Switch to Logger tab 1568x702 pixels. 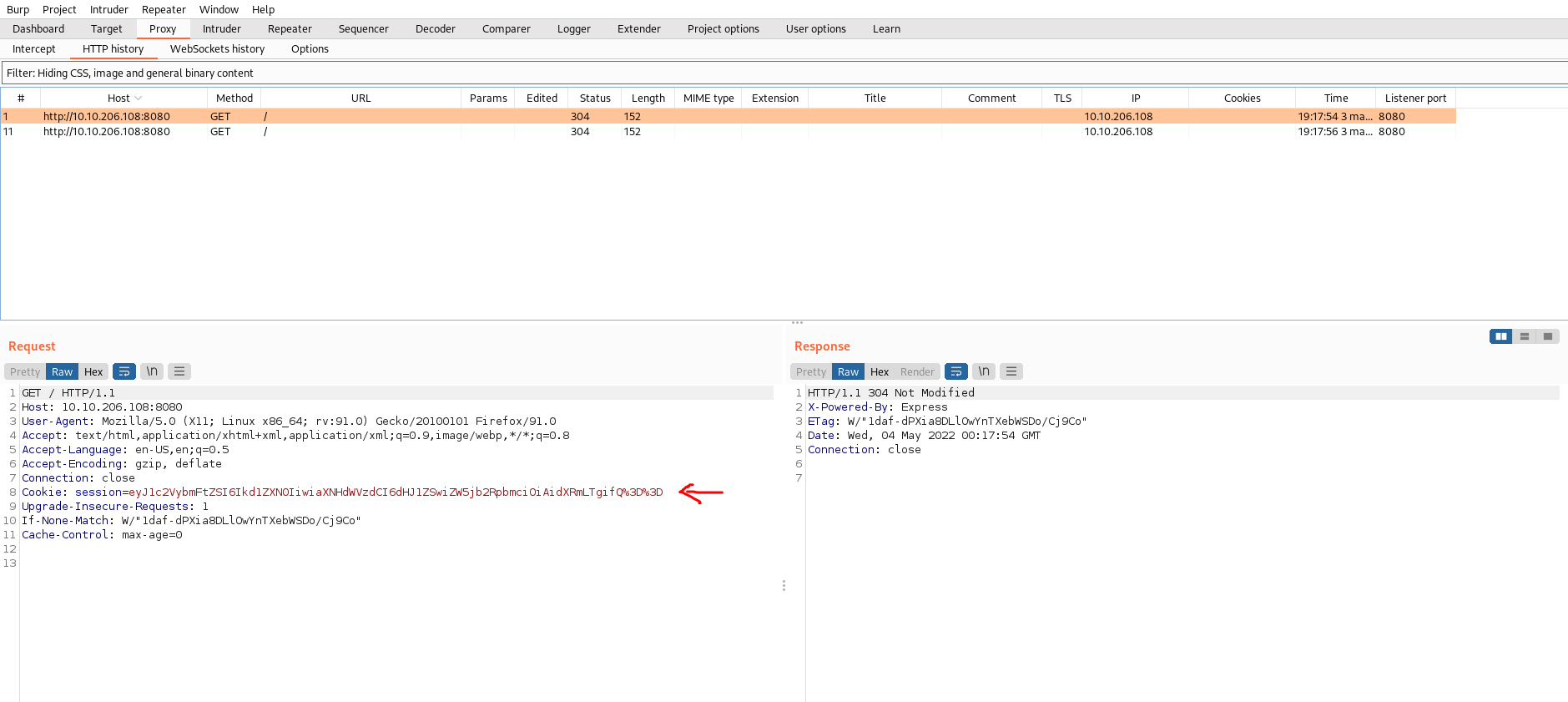[574, 28]
